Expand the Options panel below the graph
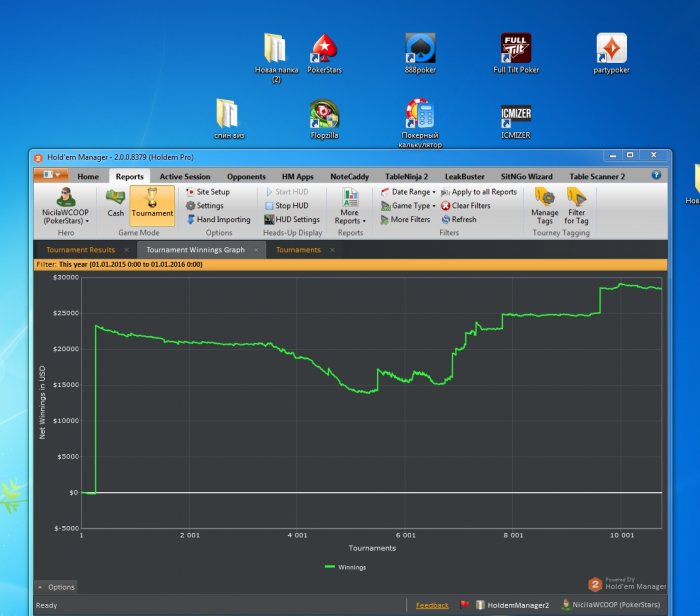700x616 pixels. tap(56, 587)
